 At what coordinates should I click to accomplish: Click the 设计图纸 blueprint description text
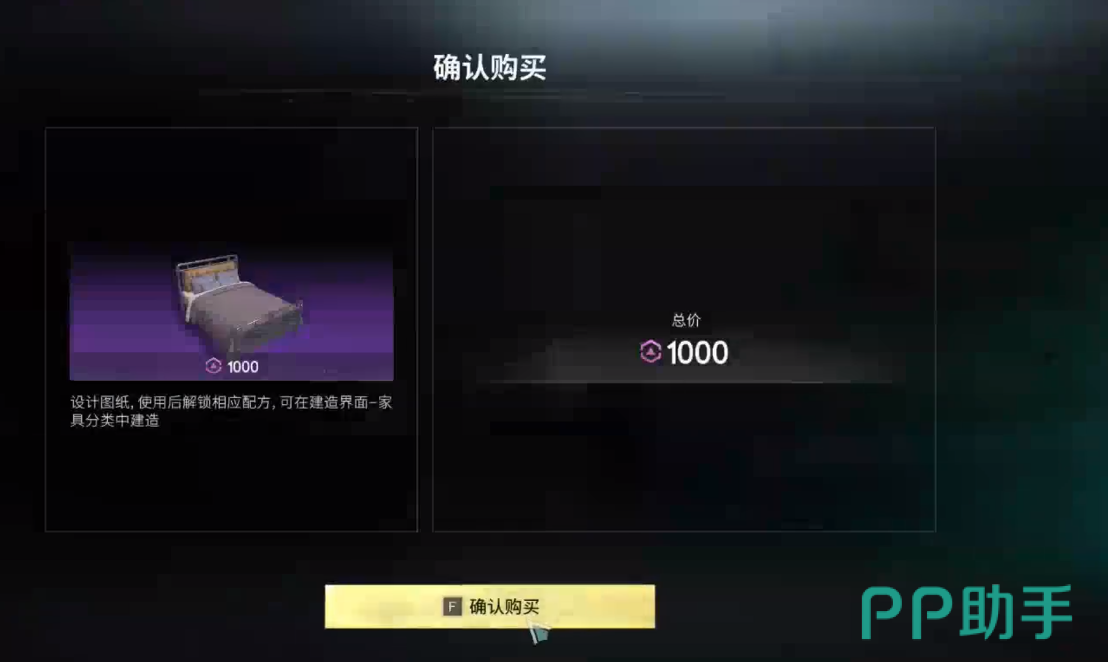click(231, 411)
